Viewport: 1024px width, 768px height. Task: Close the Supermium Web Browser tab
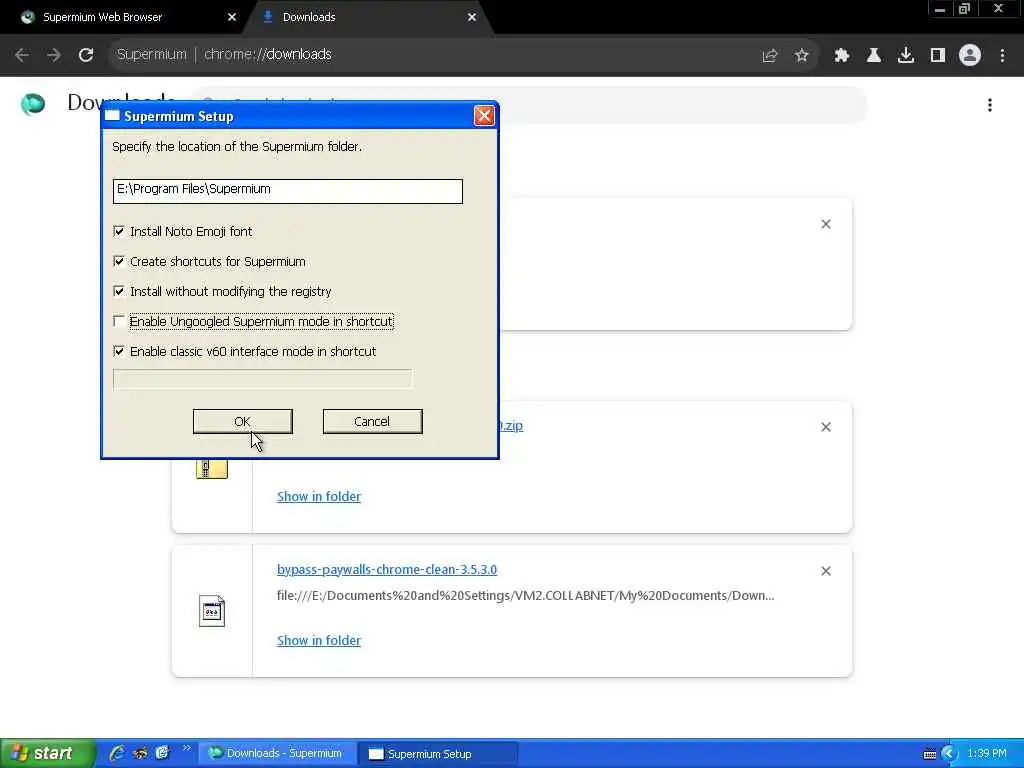232,17
